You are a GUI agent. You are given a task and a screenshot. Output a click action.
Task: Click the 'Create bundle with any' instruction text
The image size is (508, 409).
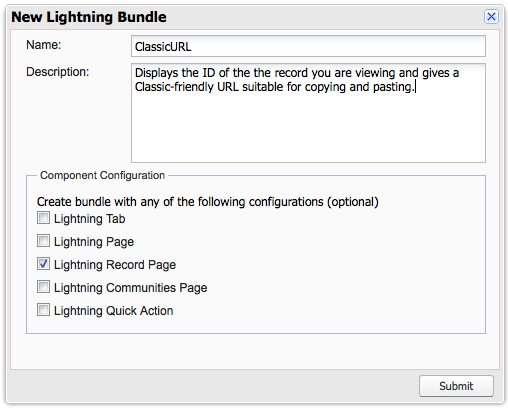point(208,202)
